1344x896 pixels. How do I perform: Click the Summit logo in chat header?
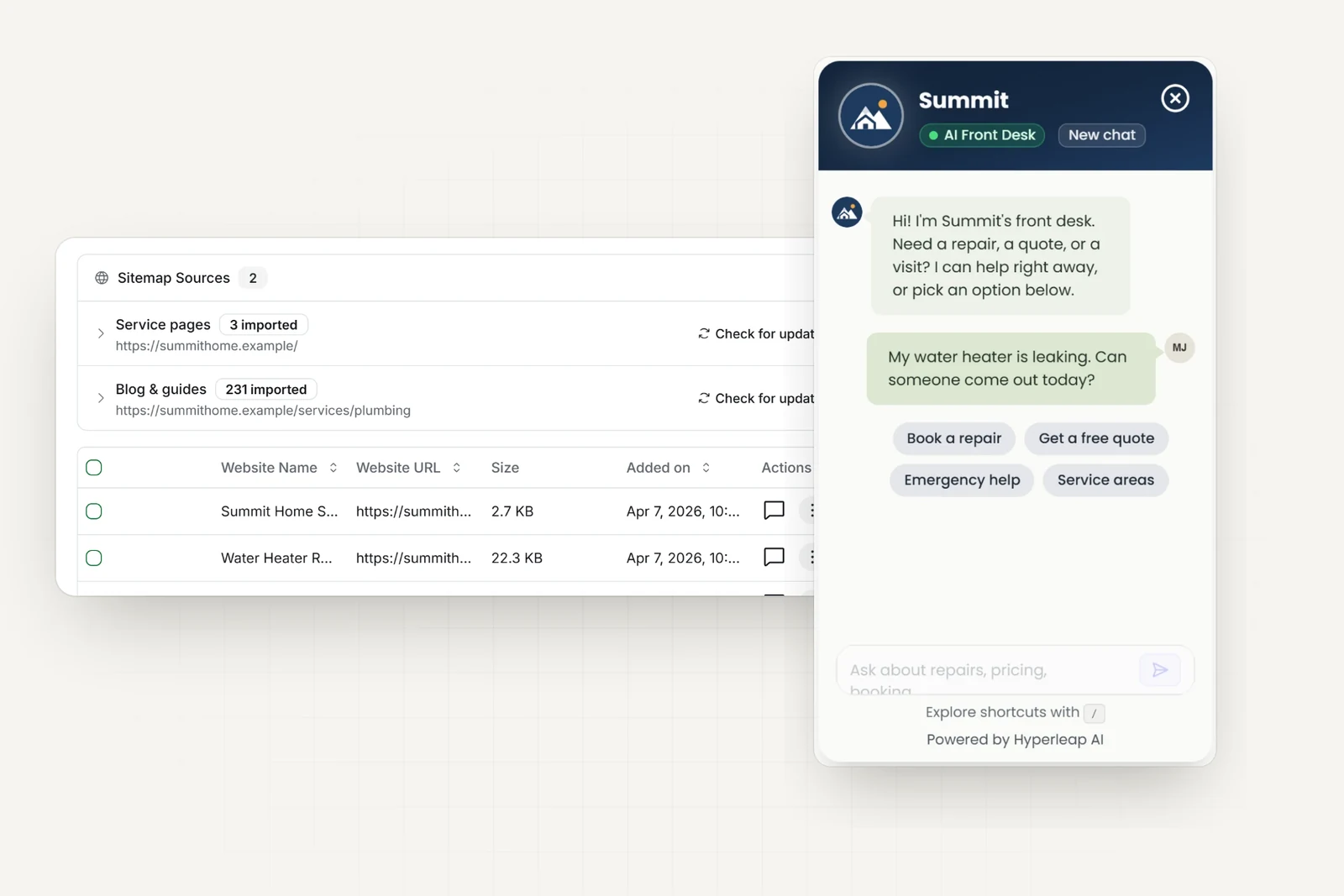pyautogui.click(x=871, y=116)
